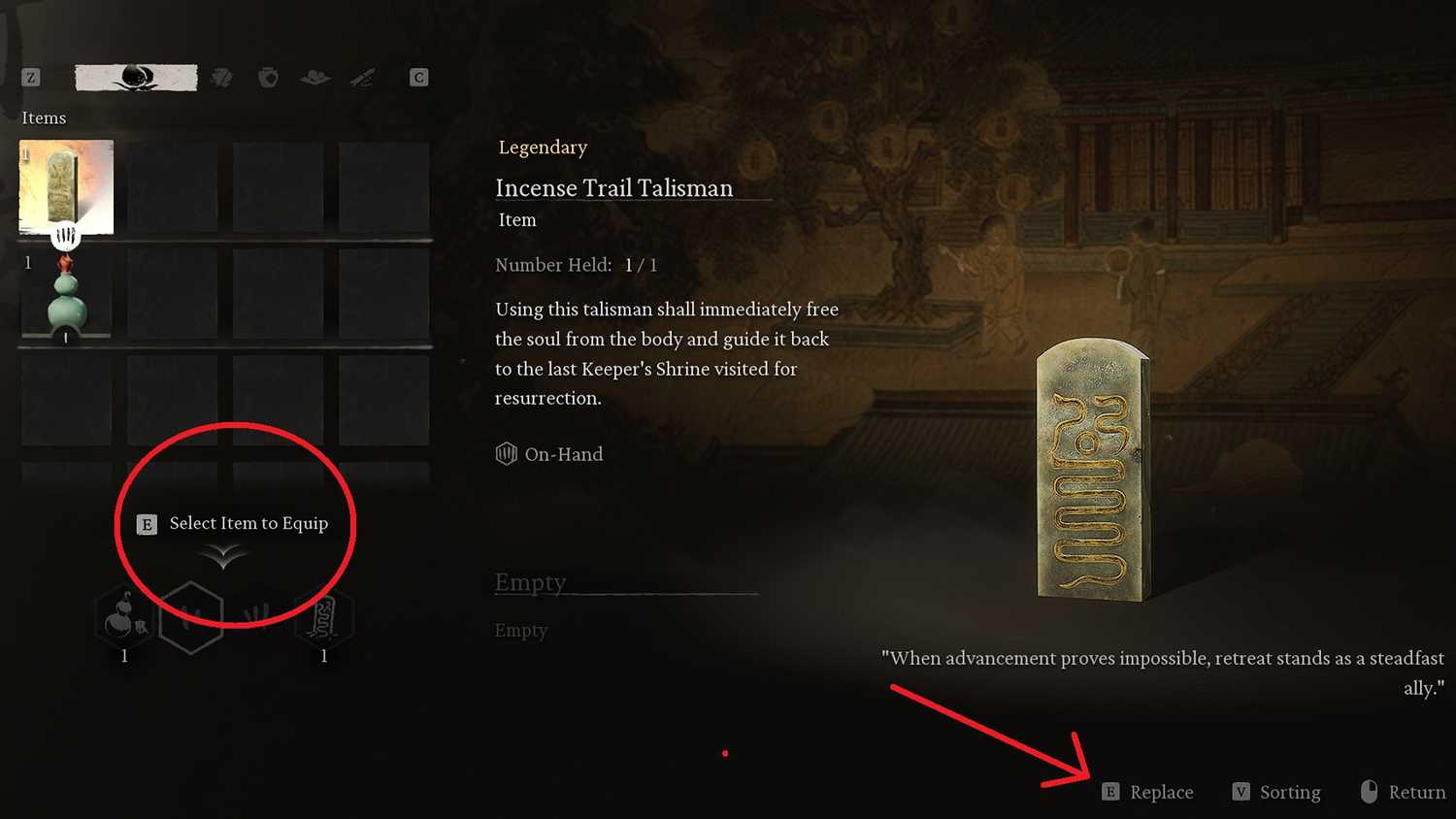Click the Sorting option
Viewport: 1456px width, 819px height.
point(1276,792)
